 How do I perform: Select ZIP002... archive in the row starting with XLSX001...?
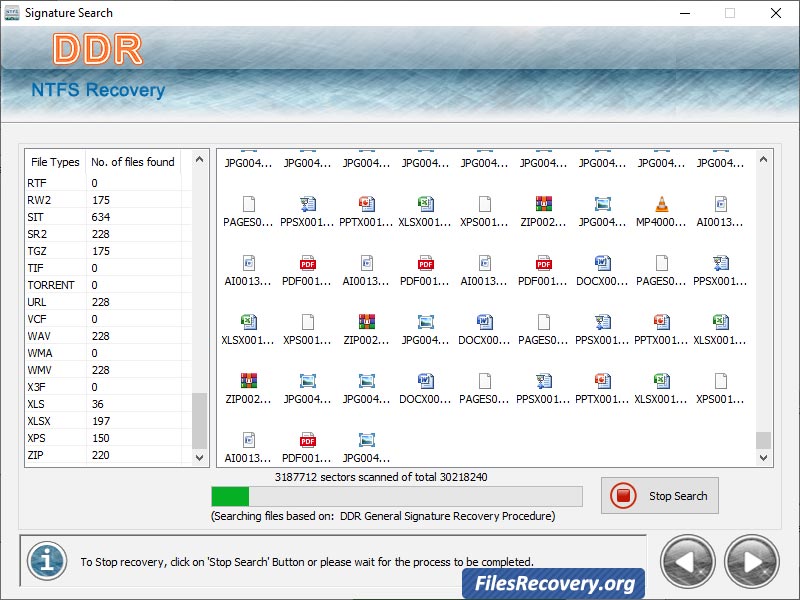pyautogui.click(x=366, y=330)
